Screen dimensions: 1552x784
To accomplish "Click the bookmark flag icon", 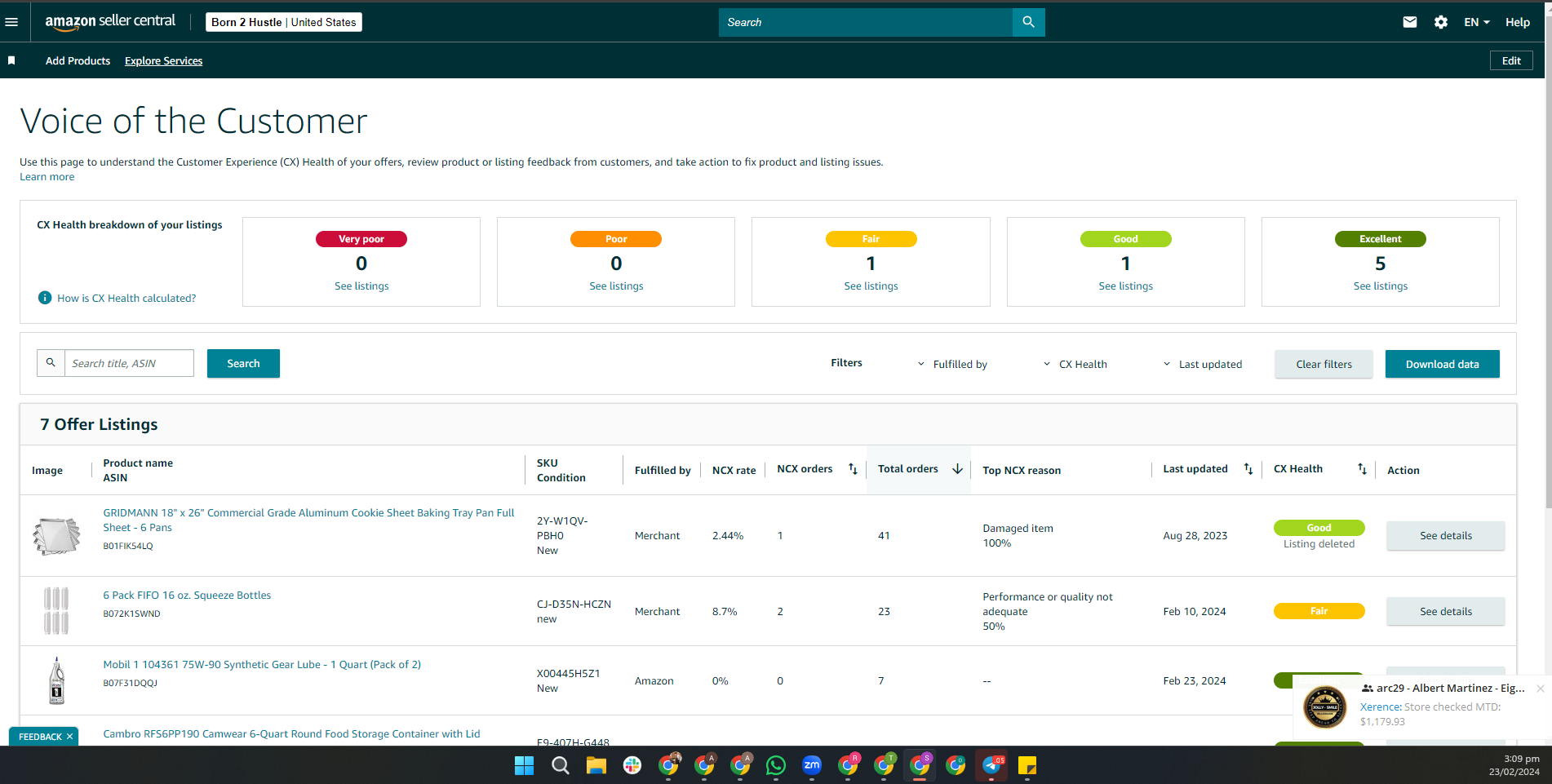I will click(x=11, y=60).
